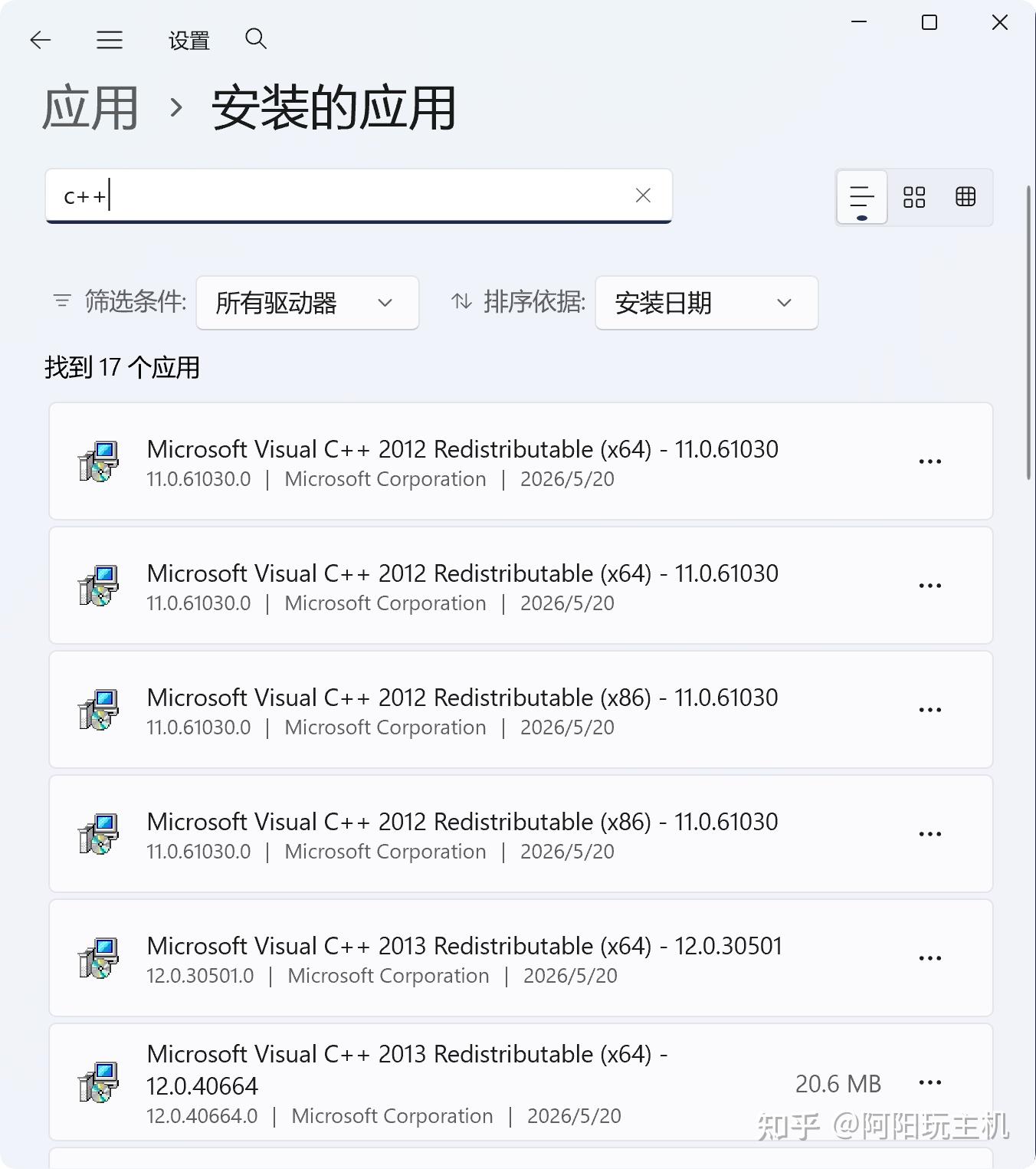
Task: Open more options for first 2012 (x86) entry
Action: pyautogui.click(x=929, y=710)
